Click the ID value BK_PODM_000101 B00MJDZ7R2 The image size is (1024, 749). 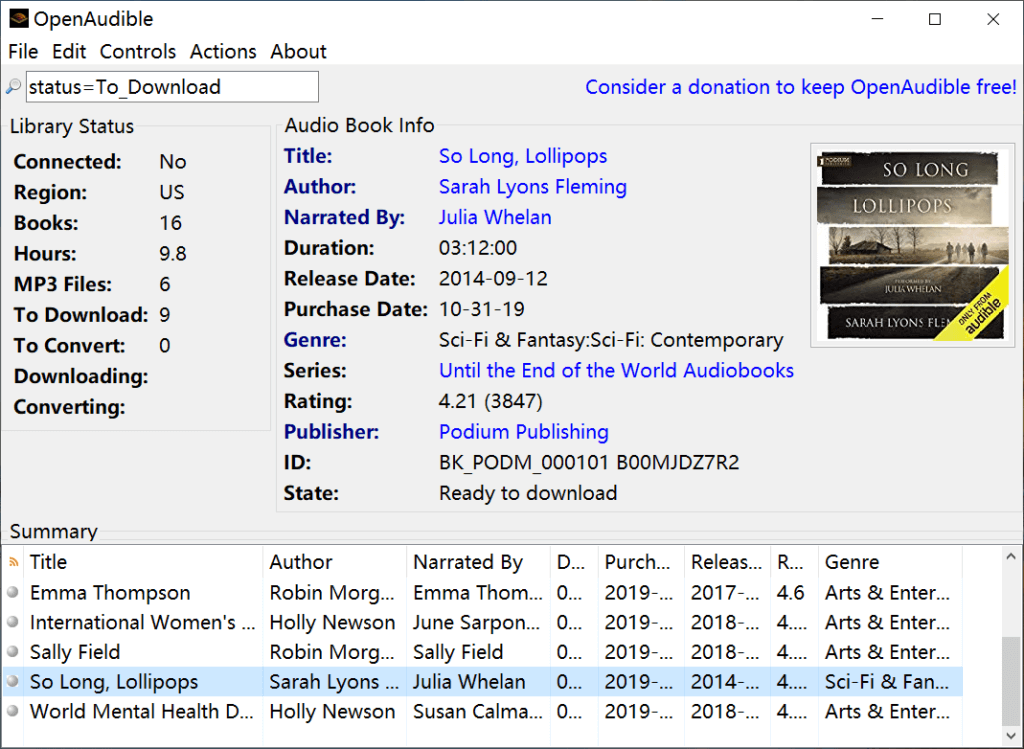tap(589, 462)
